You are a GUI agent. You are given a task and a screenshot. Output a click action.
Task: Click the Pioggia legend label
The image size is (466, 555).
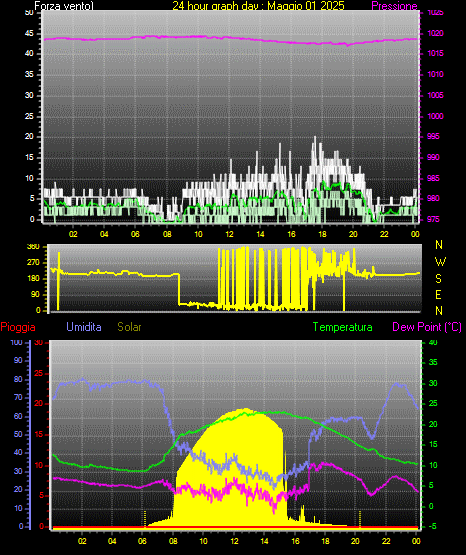[18, 327]
